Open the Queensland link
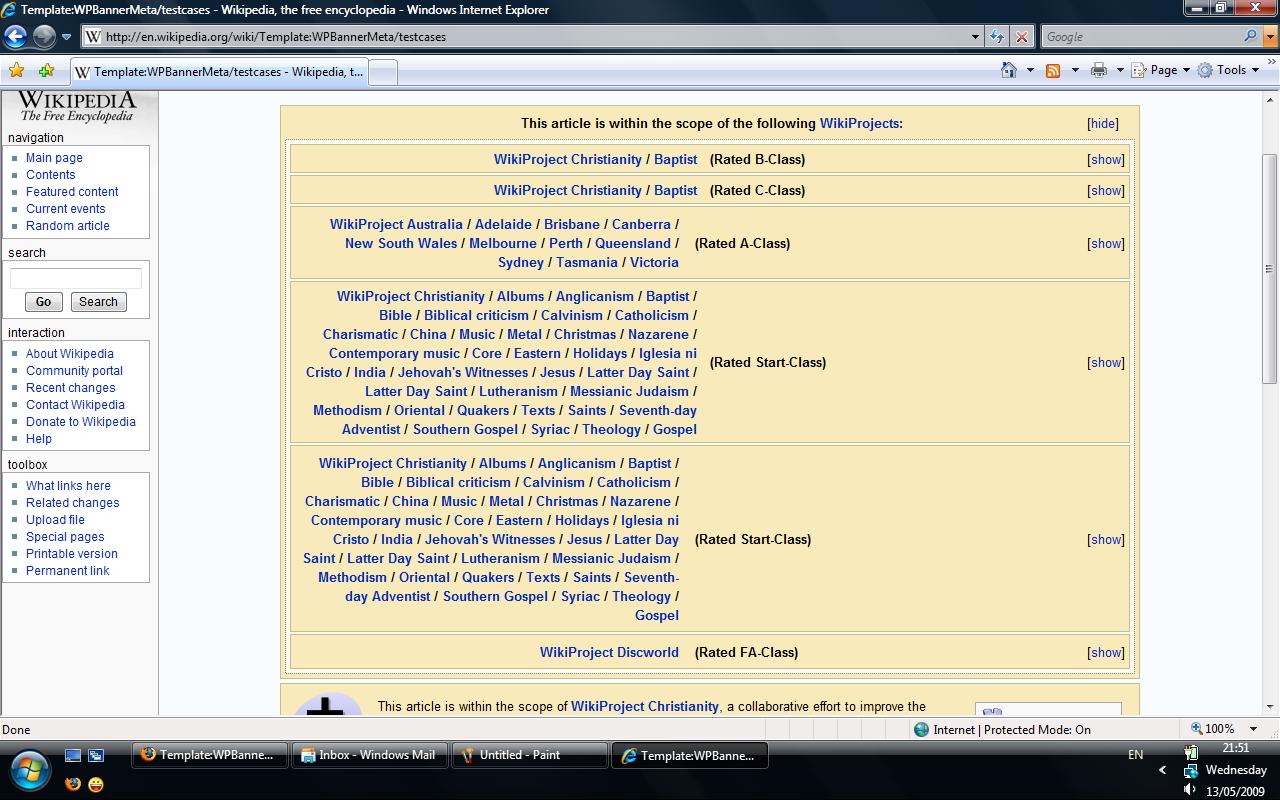 coord(633,244)
